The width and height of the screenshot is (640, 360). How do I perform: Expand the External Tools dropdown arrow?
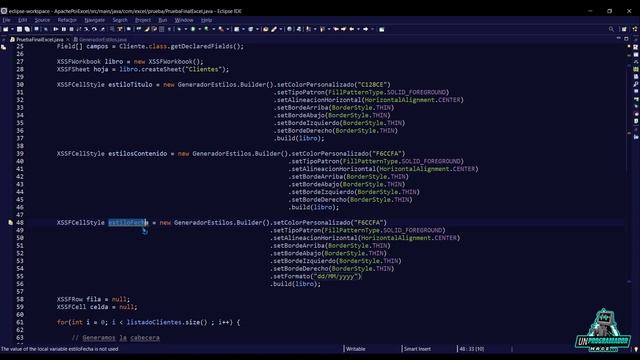pos(228,29)
